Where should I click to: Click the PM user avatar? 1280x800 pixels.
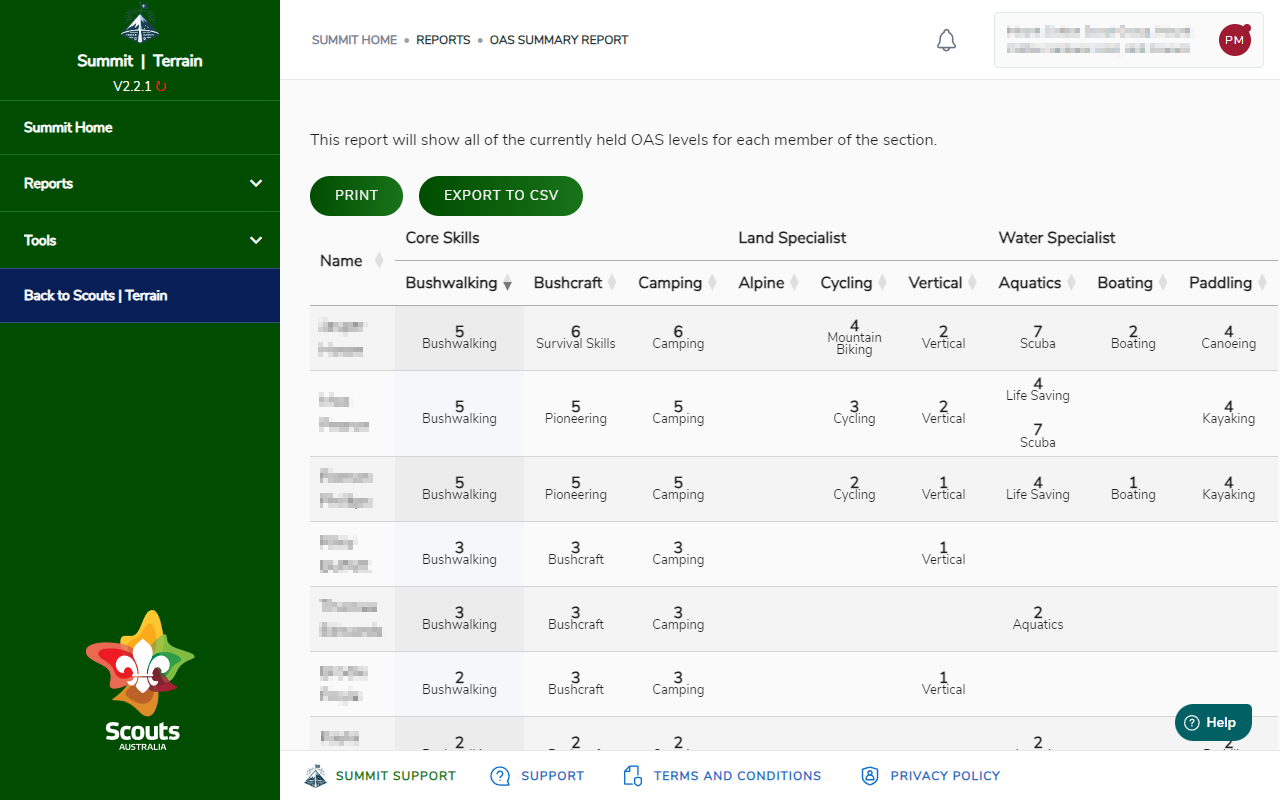[1234, 40]
